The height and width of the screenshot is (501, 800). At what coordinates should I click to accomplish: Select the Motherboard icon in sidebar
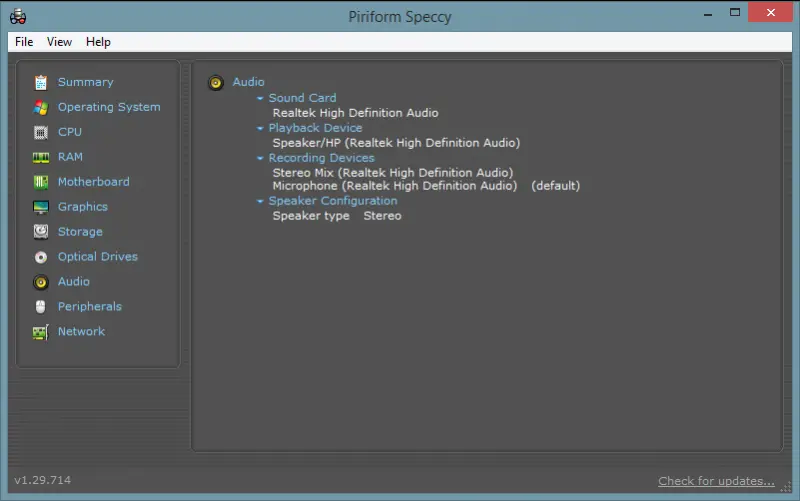[41, 182]
